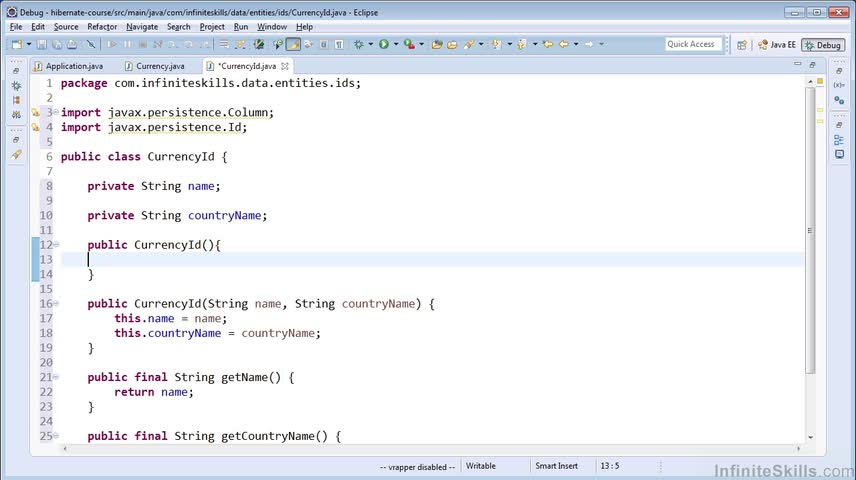
Task: Open the New wizard dropdown arrow
Action: pos(29,44)
